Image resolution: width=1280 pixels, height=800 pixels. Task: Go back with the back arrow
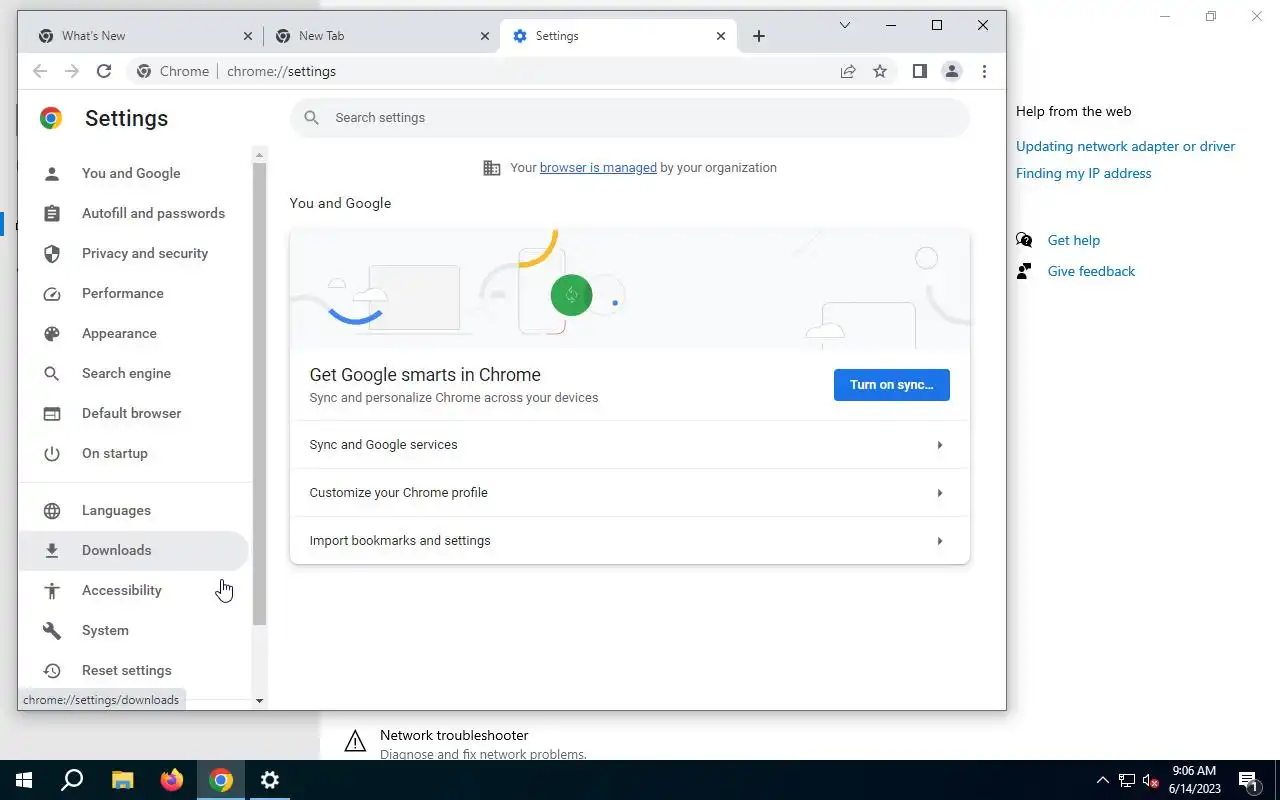(40, 71)
